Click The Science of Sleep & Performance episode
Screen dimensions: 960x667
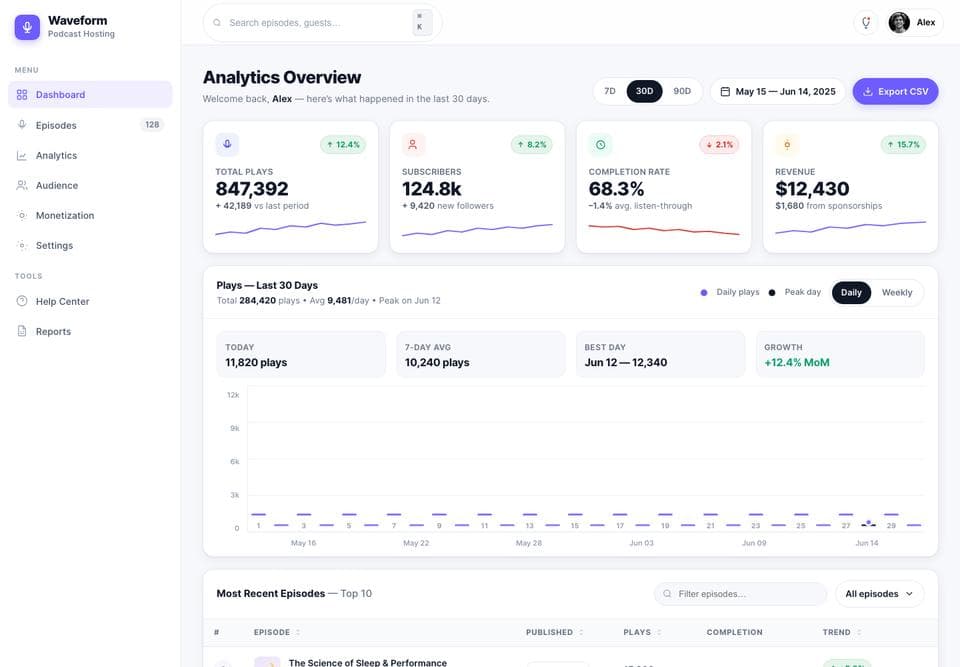click(x=367, y=662)
